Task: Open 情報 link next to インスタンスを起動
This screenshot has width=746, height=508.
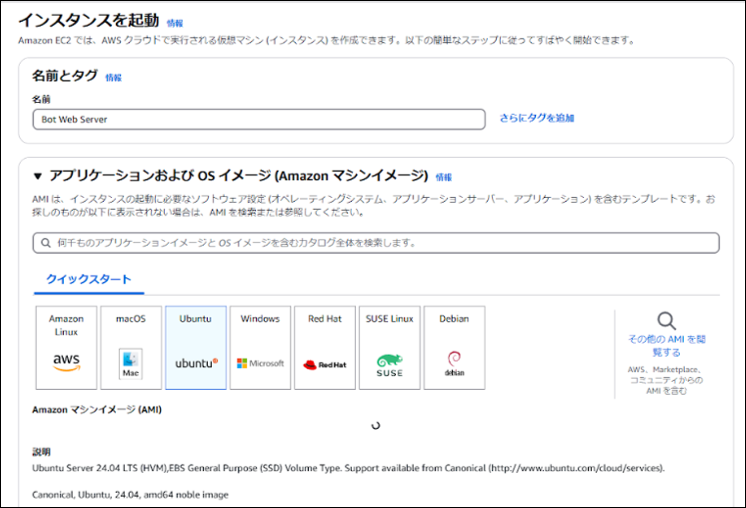Action: [x=175, y=22]
